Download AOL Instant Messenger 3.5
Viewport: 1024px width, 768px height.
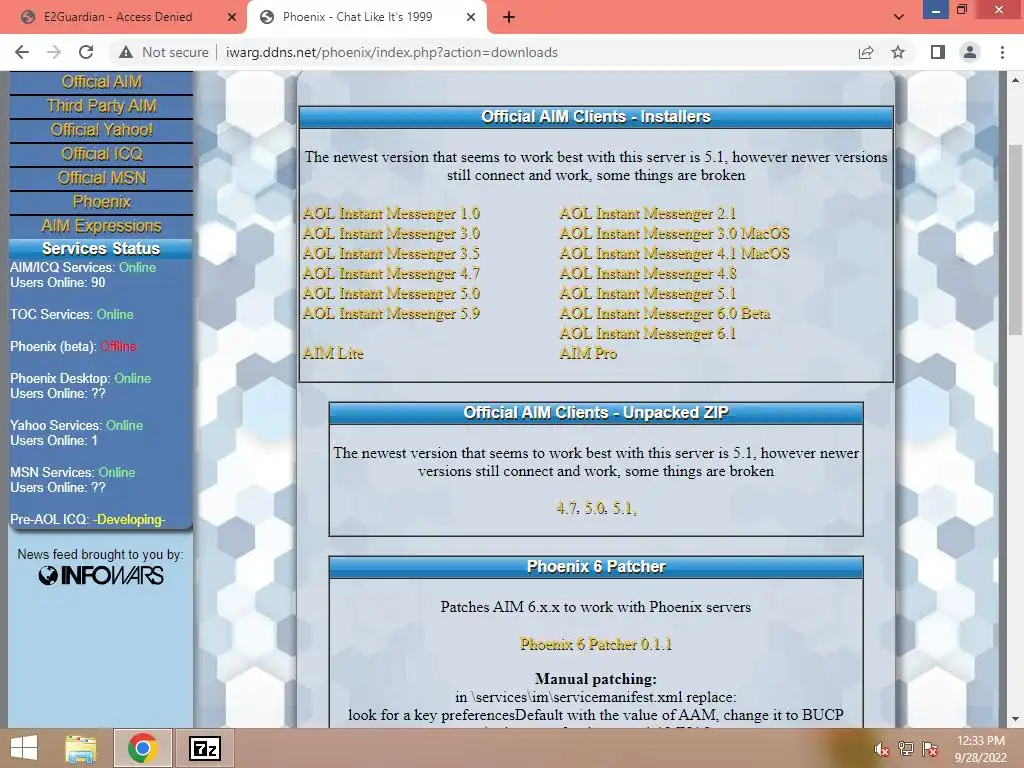point(391,253)
